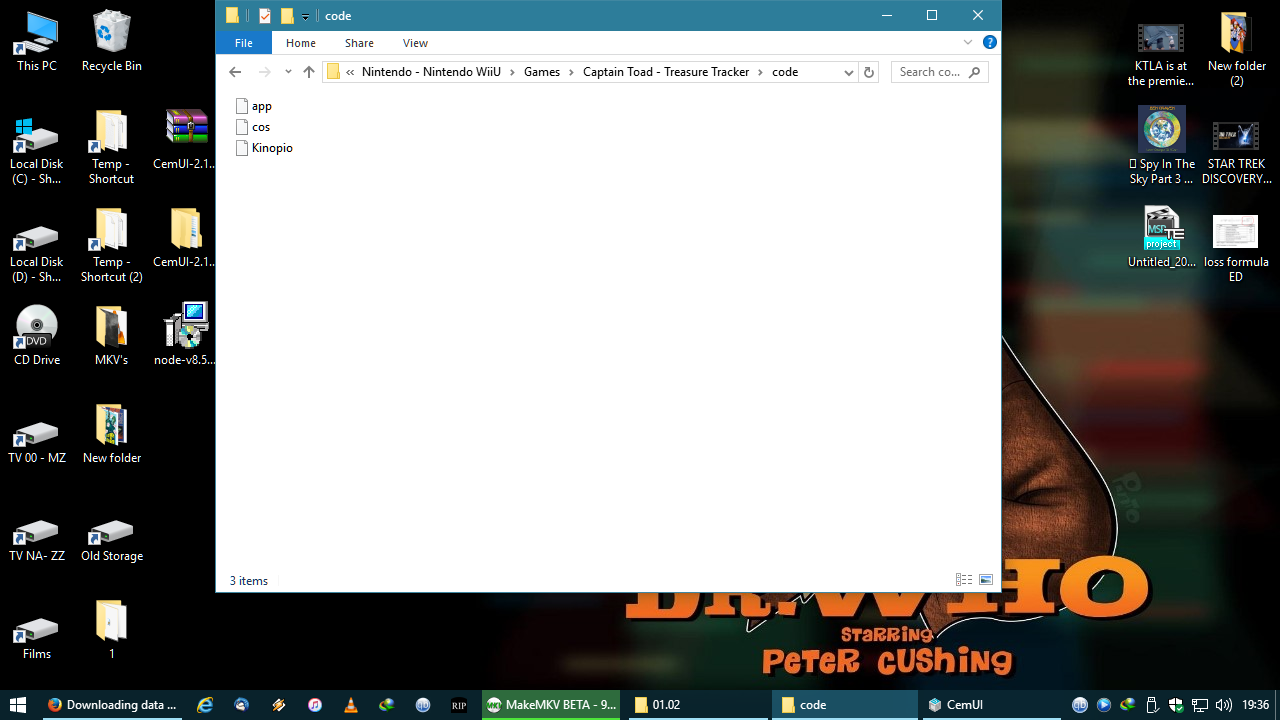
Task: Open volume control in system tray
Action: pos(1223,705)
